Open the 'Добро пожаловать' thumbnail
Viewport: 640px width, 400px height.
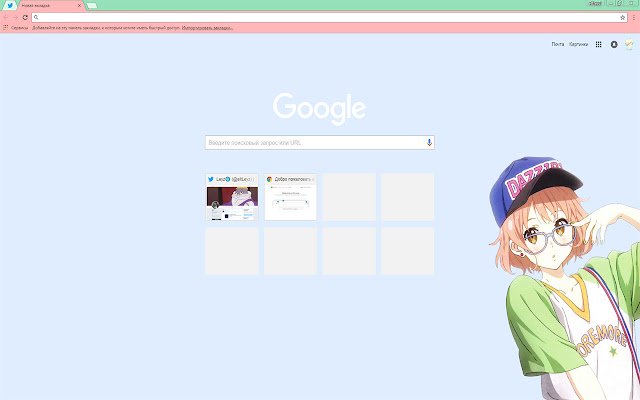point(291,197)
